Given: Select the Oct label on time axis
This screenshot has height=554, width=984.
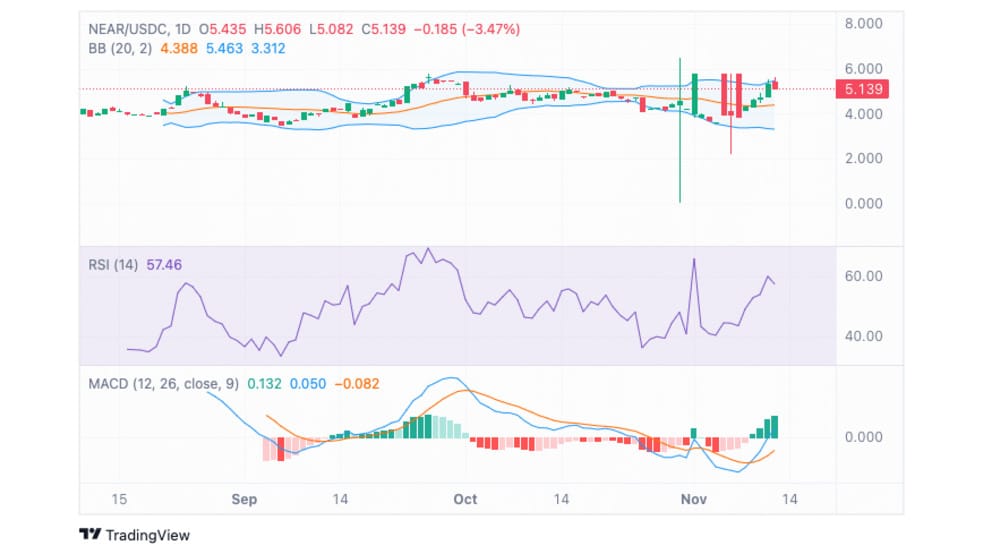Looking at the screenshot, I should pos(465,499).
